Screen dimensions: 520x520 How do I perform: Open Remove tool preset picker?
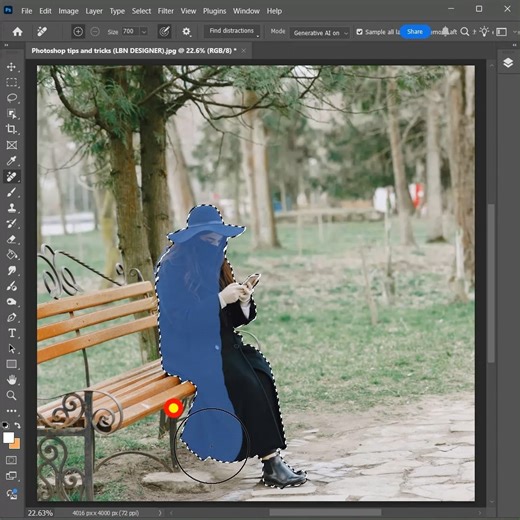tap(42, 32)
